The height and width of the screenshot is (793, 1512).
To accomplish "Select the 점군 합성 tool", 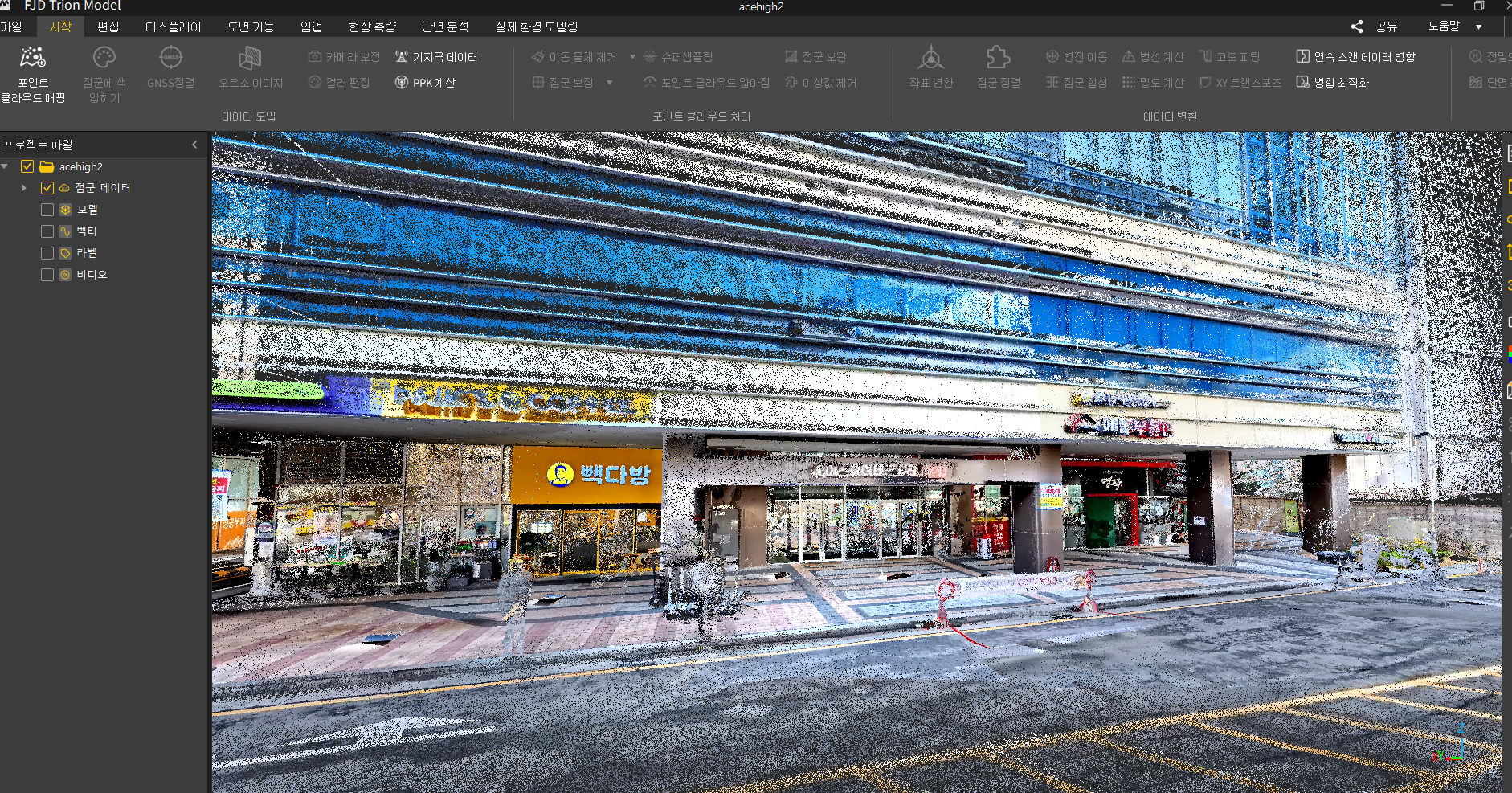I will (1077, 83).
